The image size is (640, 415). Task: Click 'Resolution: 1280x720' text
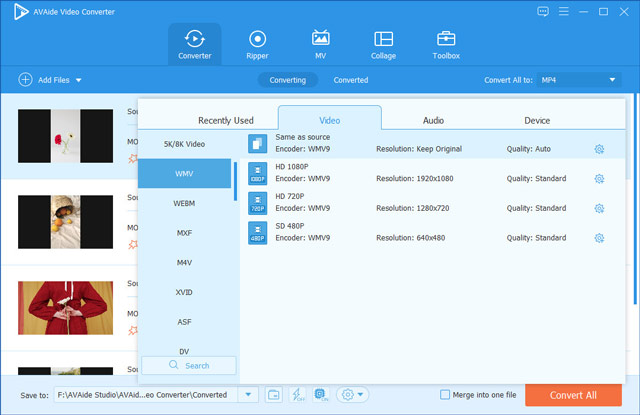click(x=412, y=209)
